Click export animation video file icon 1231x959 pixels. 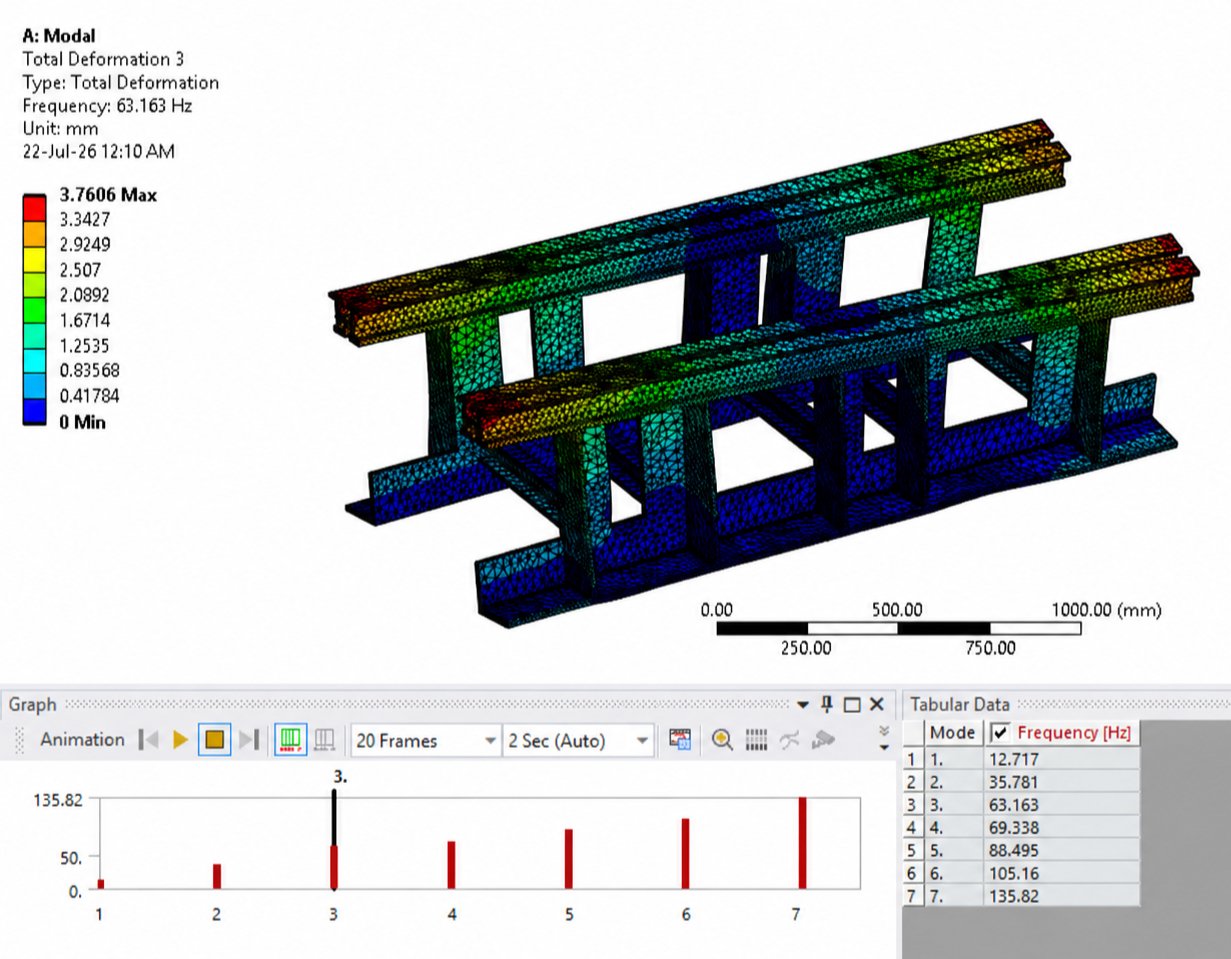pyautogui.click(x=681, y=740)
